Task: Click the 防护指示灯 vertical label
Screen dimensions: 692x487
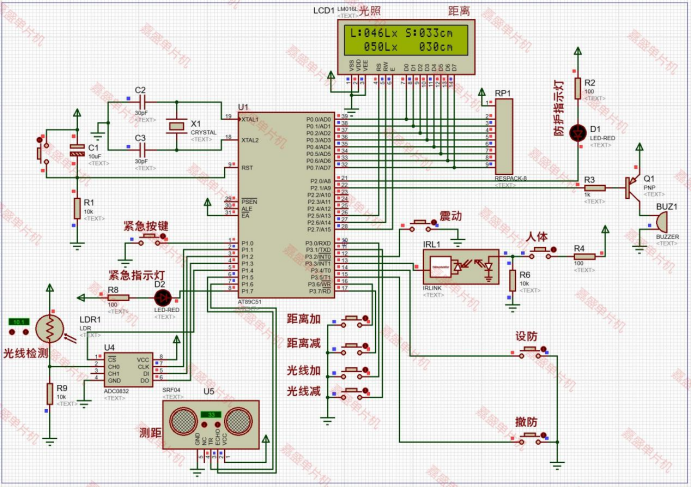Action: pos(559,108)
